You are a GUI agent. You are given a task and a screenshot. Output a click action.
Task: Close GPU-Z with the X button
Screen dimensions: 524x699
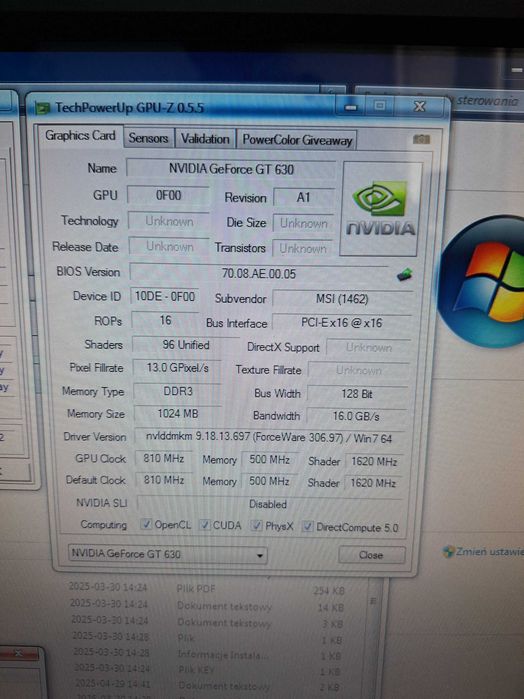420,106
